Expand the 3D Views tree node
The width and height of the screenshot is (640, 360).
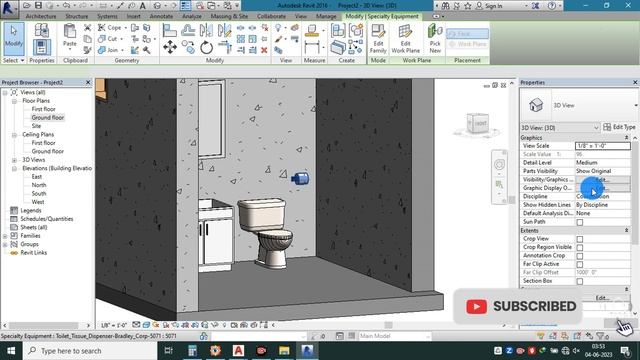[x=14, y=160]
